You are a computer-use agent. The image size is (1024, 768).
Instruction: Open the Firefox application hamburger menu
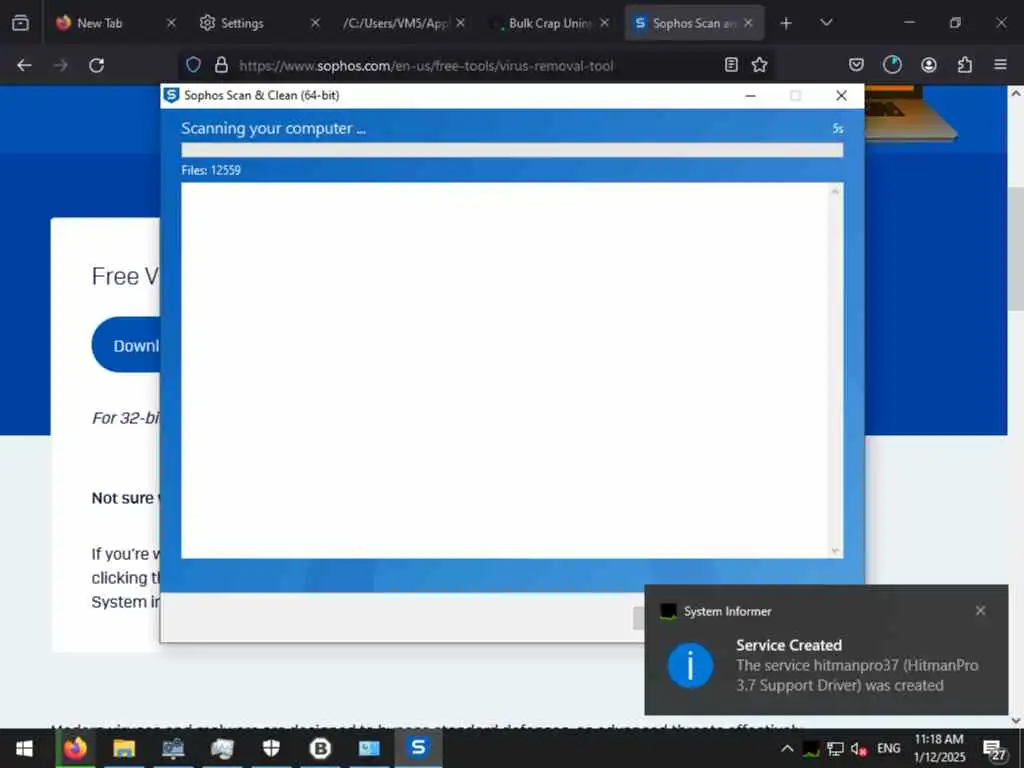[1000, 65]
